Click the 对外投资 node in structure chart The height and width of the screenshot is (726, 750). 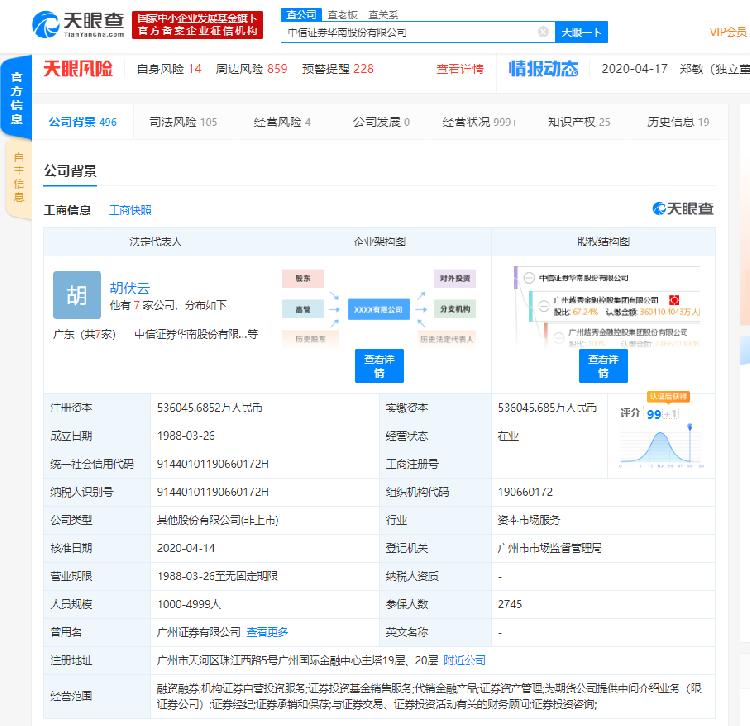click(x=455, y=278)
